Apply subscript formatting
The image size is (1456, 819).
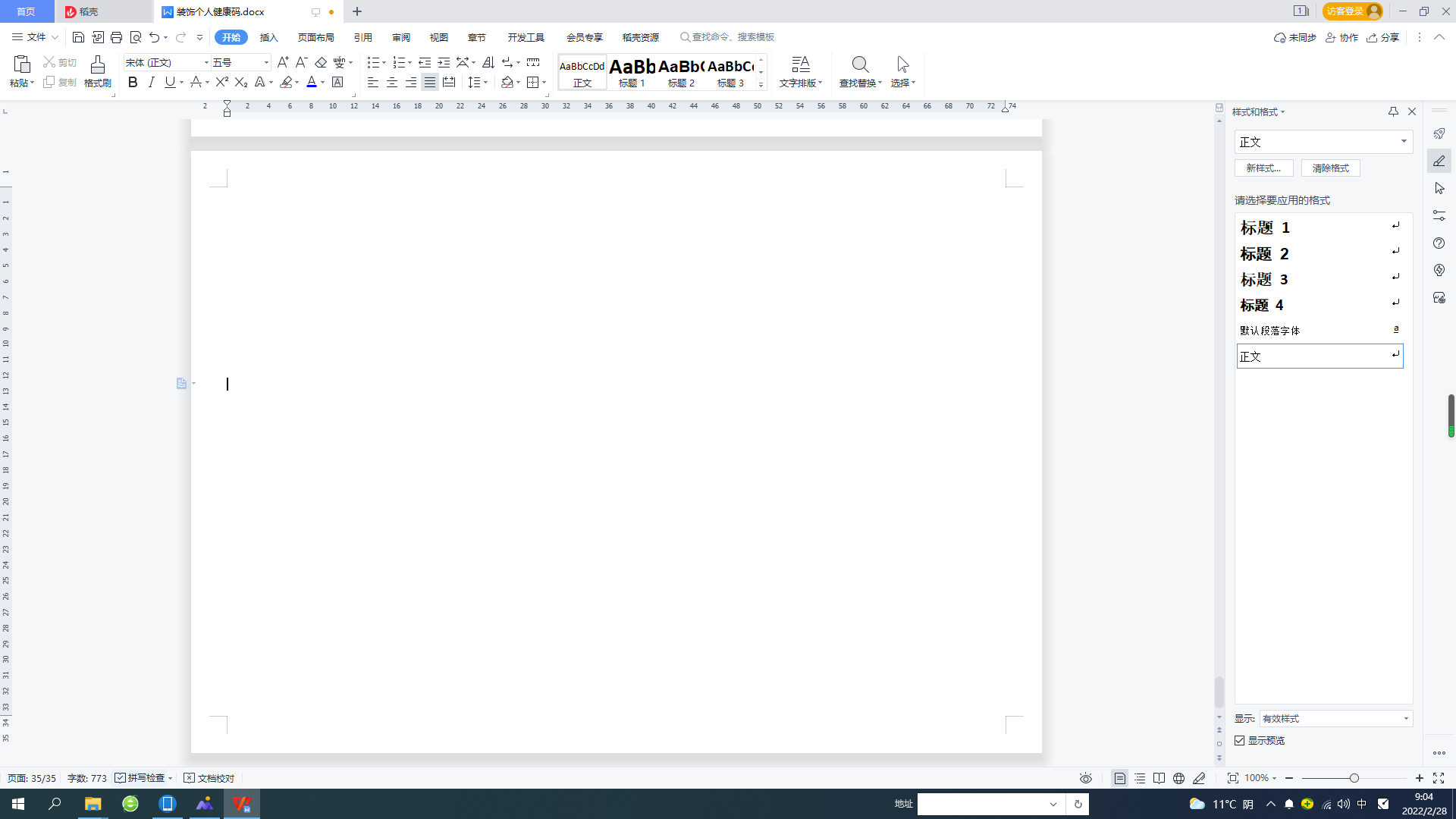241,82
